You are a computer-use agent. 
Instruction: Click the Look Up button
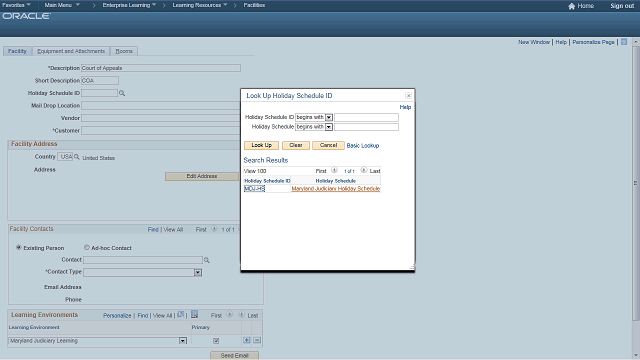261,145
